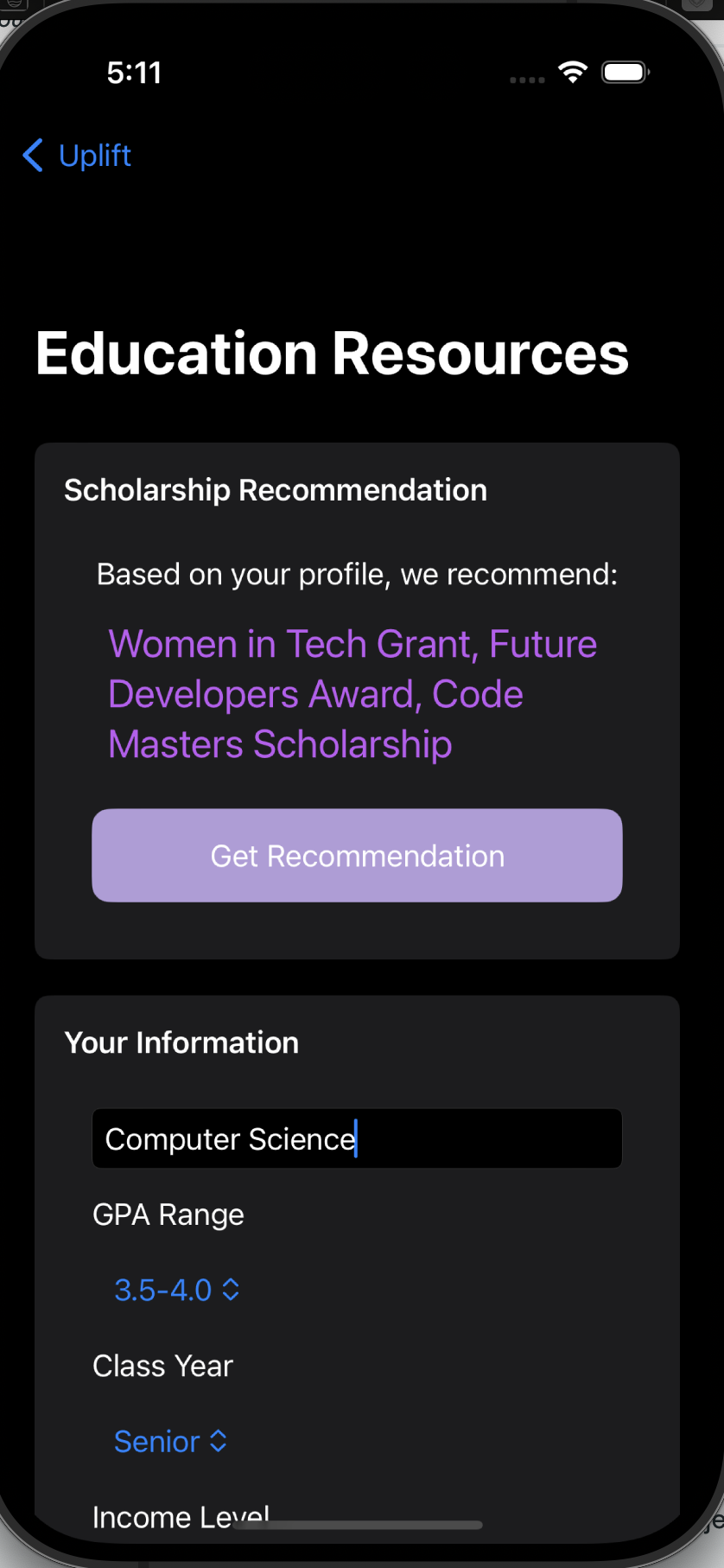Click up-down chevron icon beside 3.5-4.0
The width and height of the screenshot is (724, 1568).
(231, 1290)
